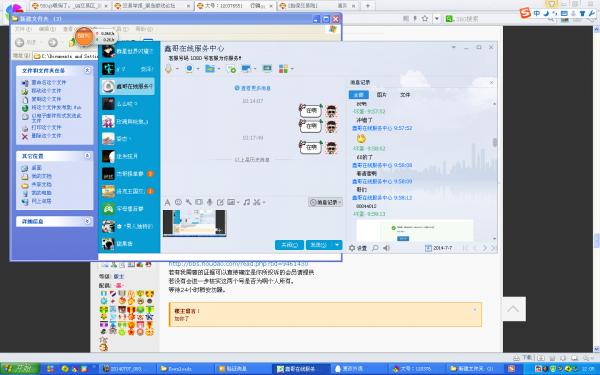
Task: Open the 消息记录 dropdown button
Action: click(x=325, y=202)
